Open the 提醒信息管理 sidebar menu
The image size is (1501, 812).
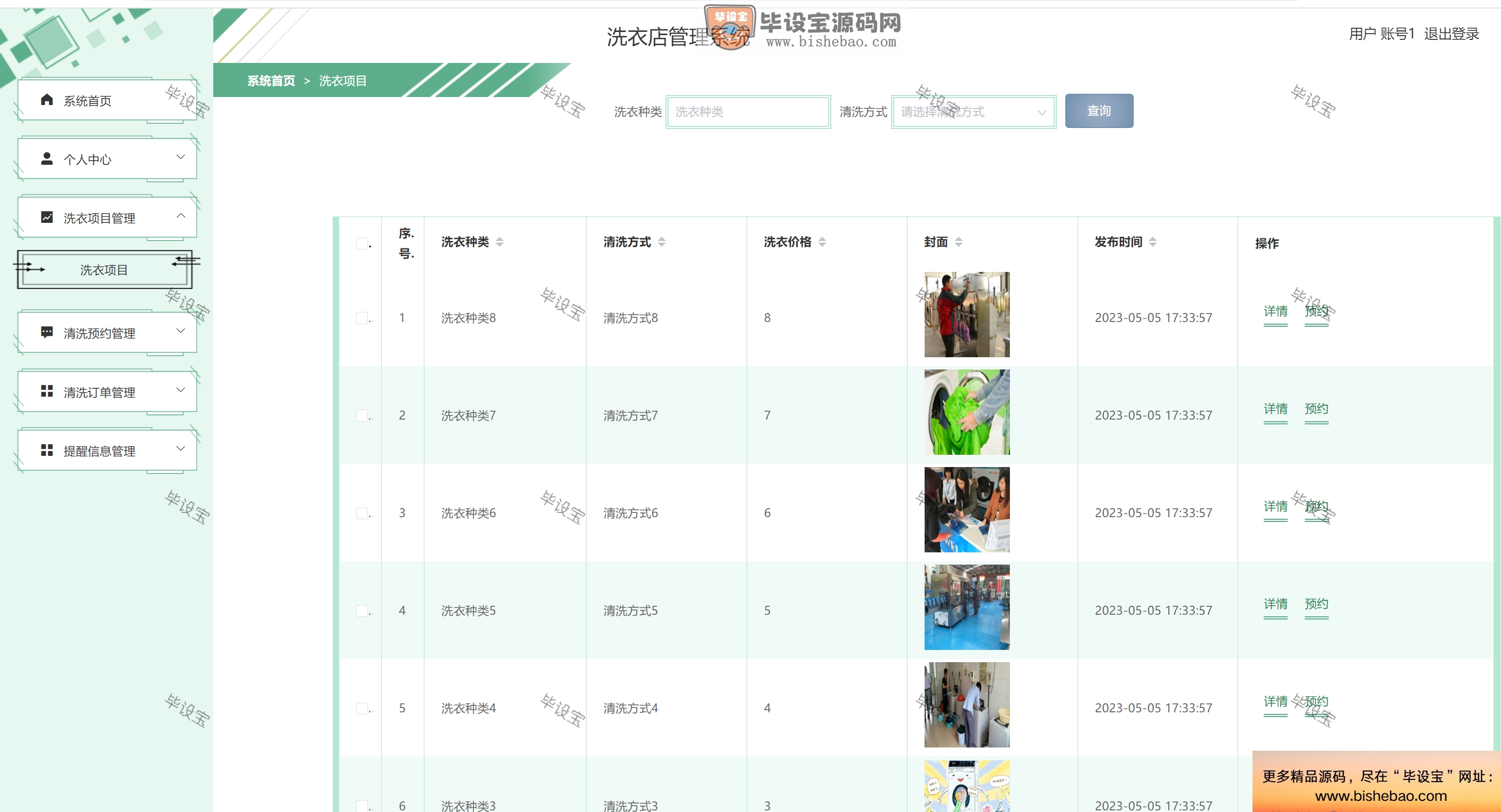[x=107, y=451]
